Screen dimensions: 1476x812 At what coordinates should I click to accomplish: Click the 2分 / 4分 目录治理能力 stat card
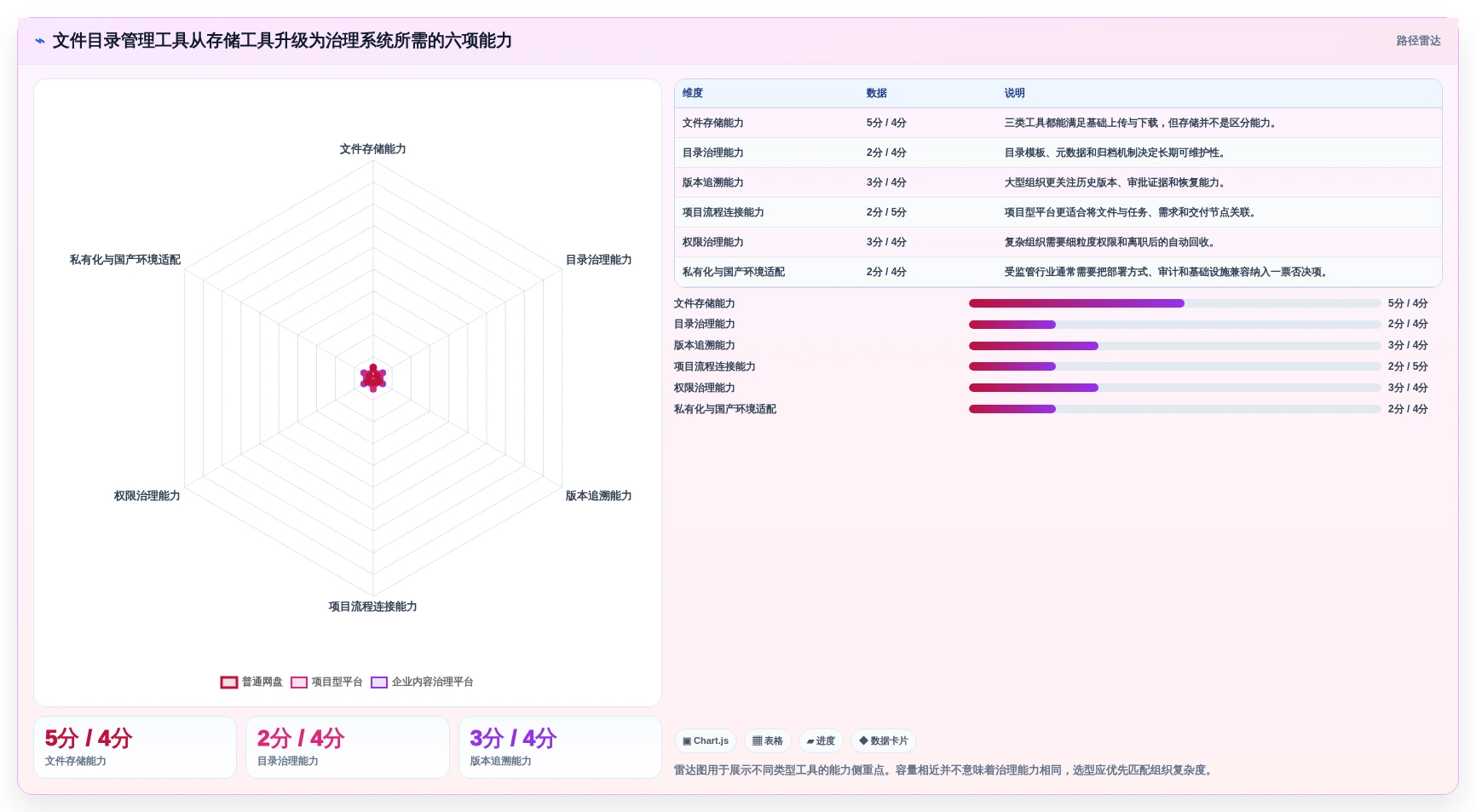348,747
